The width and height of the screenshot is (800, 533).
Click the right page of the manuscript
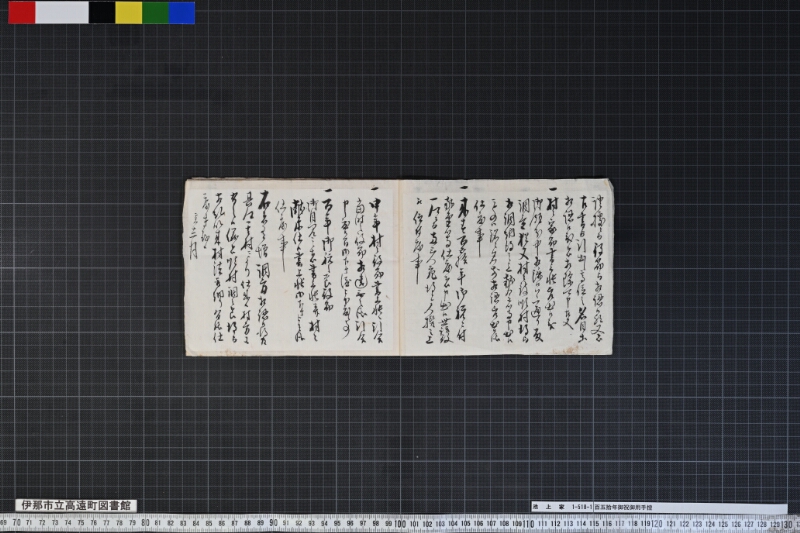click(x=507, y=266)
